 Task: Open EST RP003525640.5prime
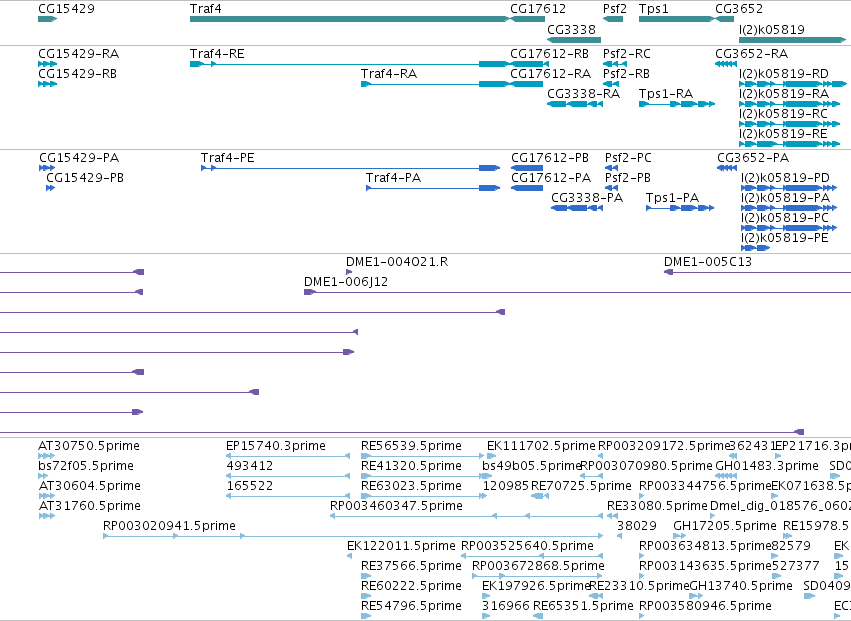click(x=532, y=556)
